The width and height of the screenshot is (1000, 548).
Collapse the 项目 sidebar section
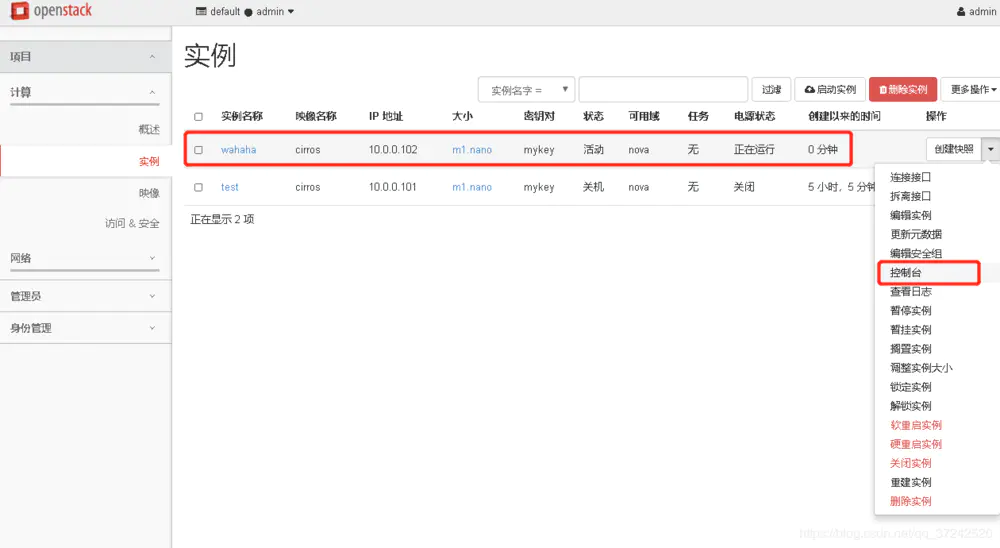[x=85, y=57]
